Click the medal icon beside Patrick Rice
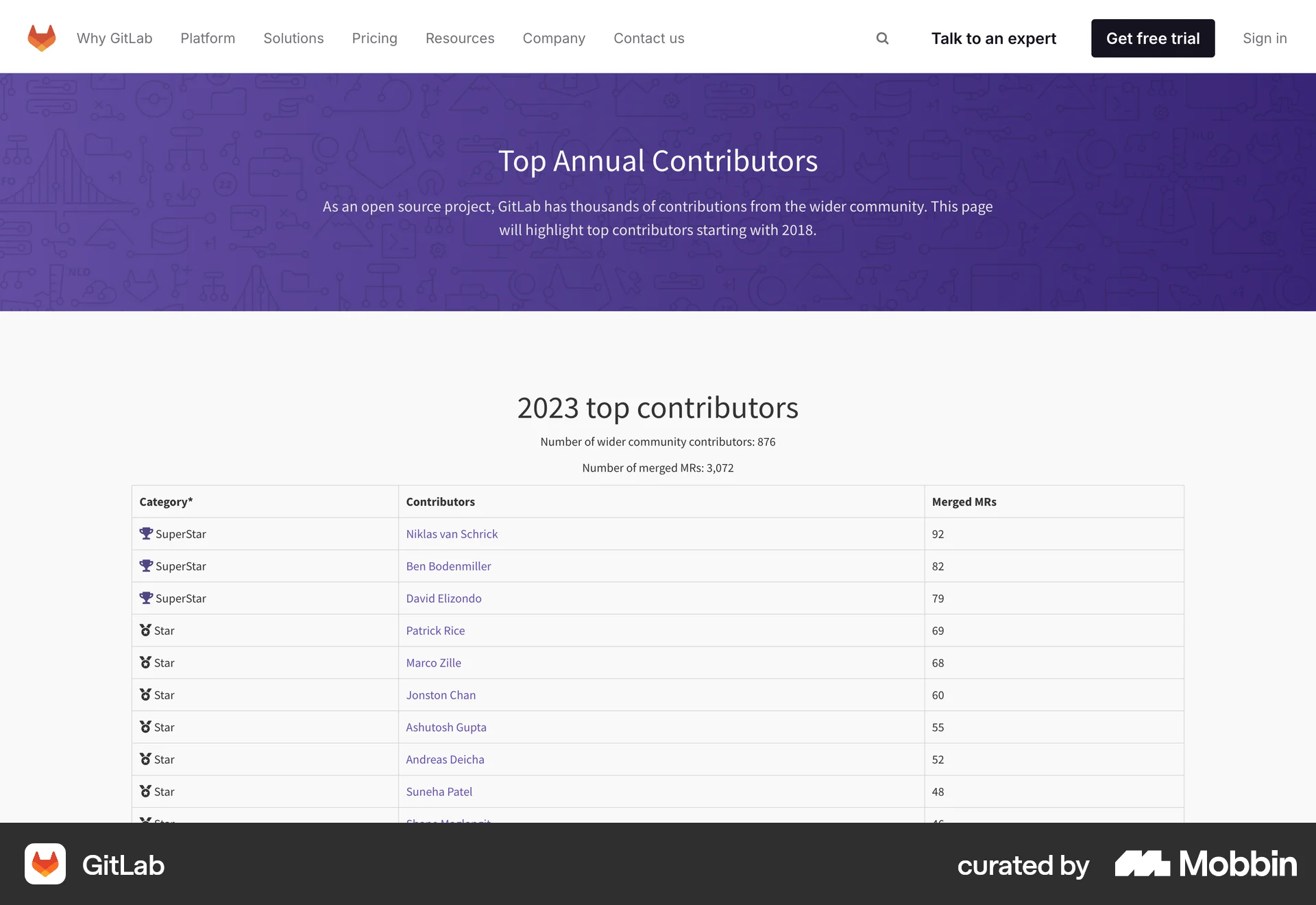The width and height of the screenshot is (1316, 905). (145, 629)
